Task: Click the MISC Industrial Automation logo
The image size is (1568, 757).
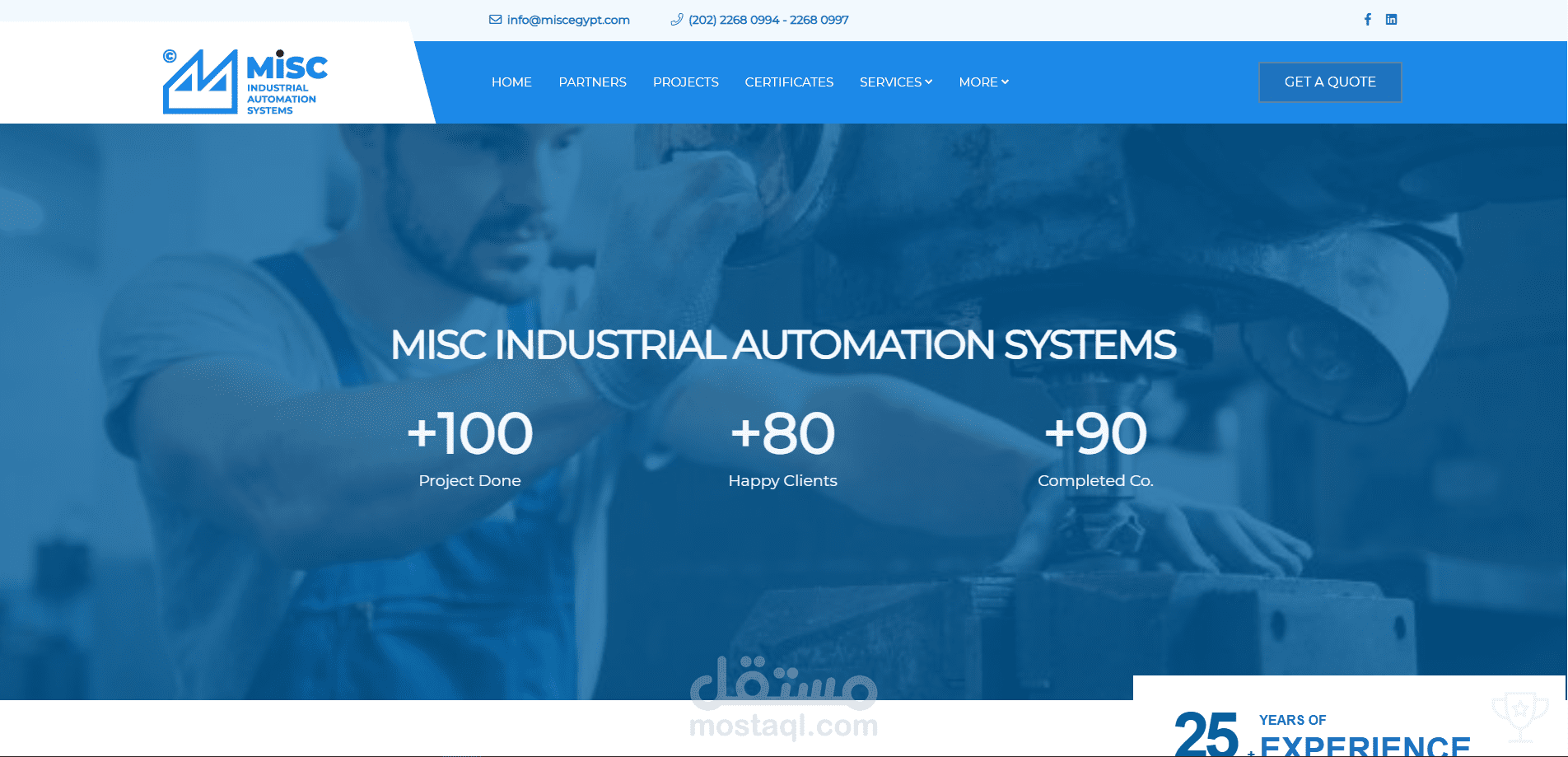Action: (x=245, y=82)
